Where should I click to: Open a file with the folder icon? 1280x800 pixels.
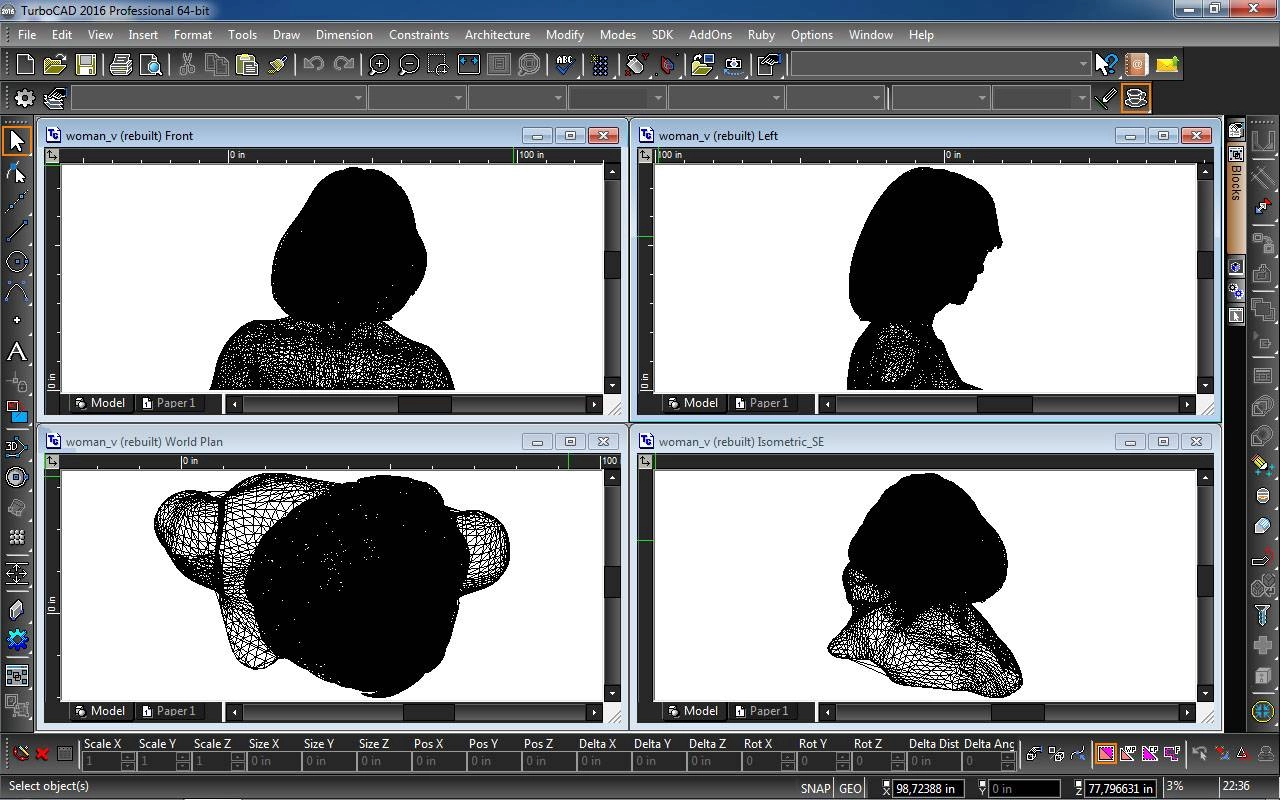(55, 65)
